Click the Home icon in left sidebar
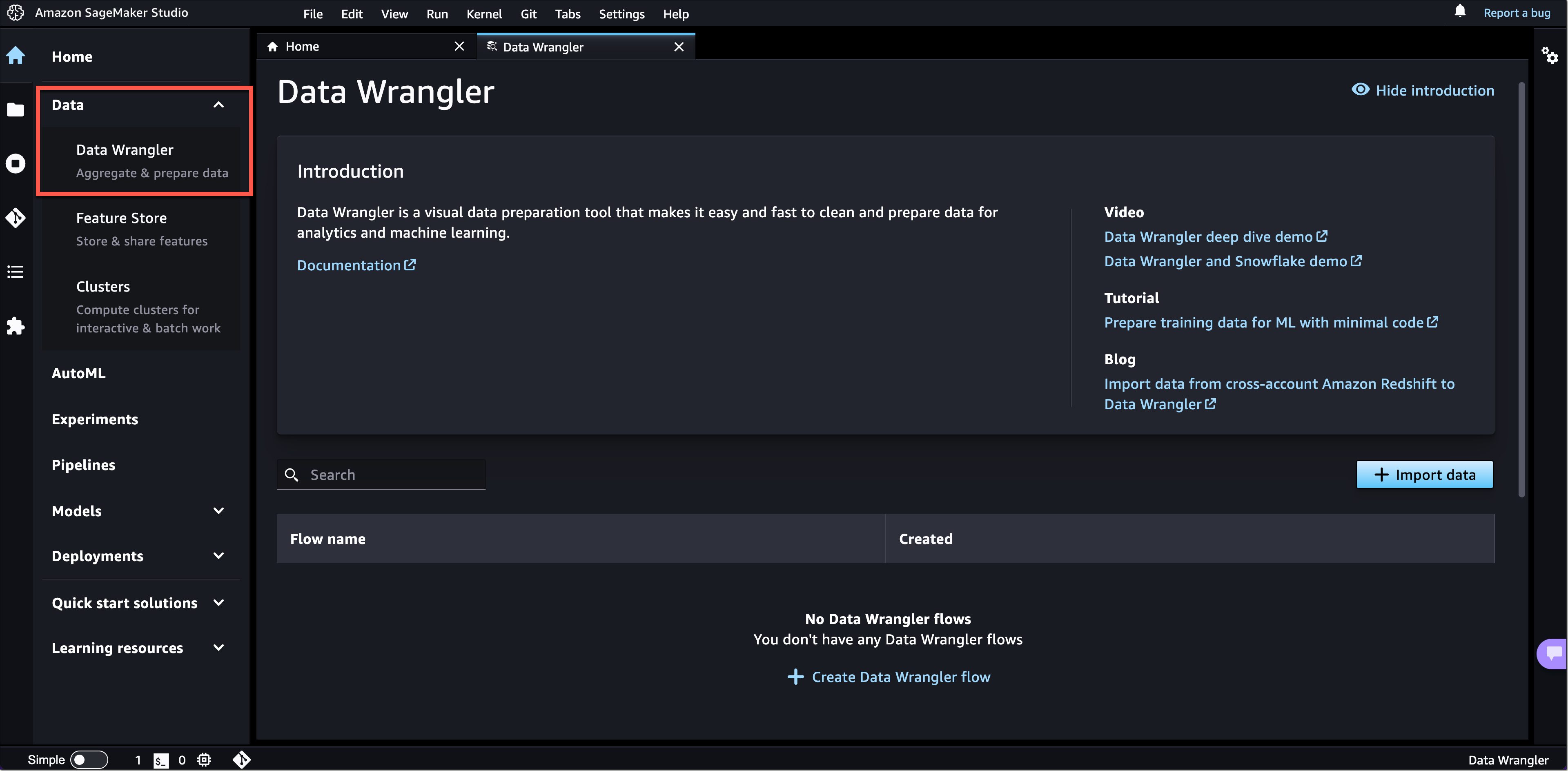This screenshot has width=1568, height=771. (16, 56)
